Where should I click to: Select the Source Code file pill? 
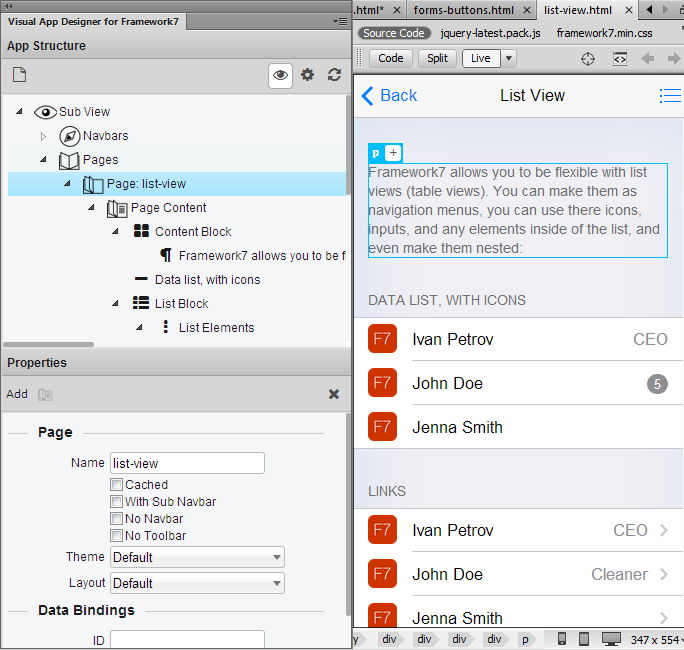coord(394,33)
